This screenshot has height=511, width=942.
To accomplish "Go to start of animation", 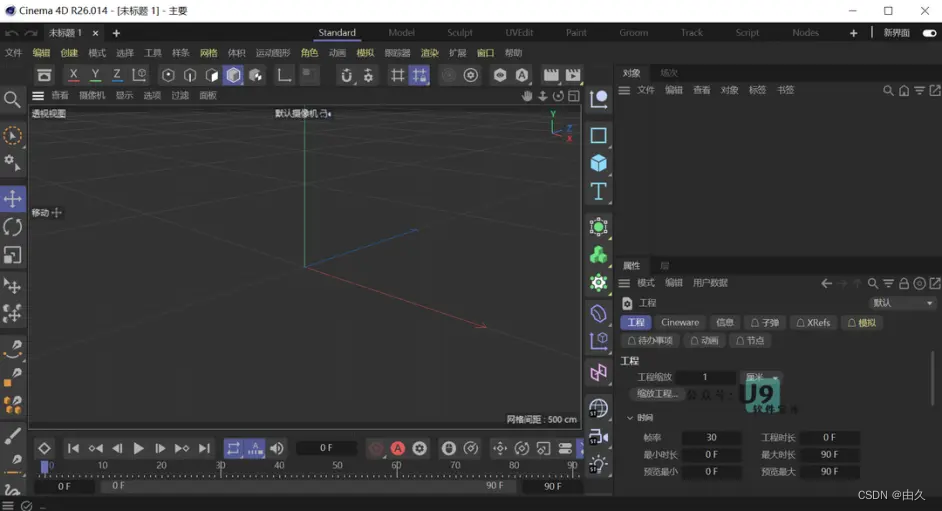I will (73, 448).
